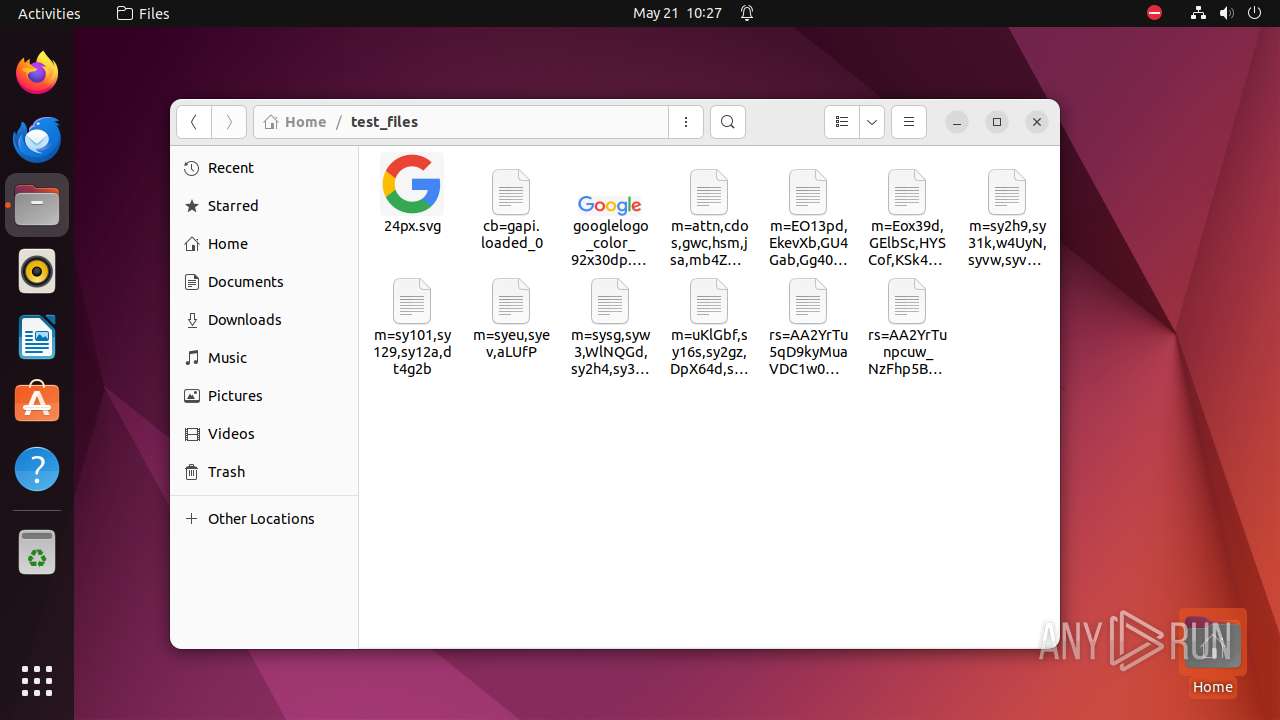Open Trash in the sidebar

(x=264, y=472)
